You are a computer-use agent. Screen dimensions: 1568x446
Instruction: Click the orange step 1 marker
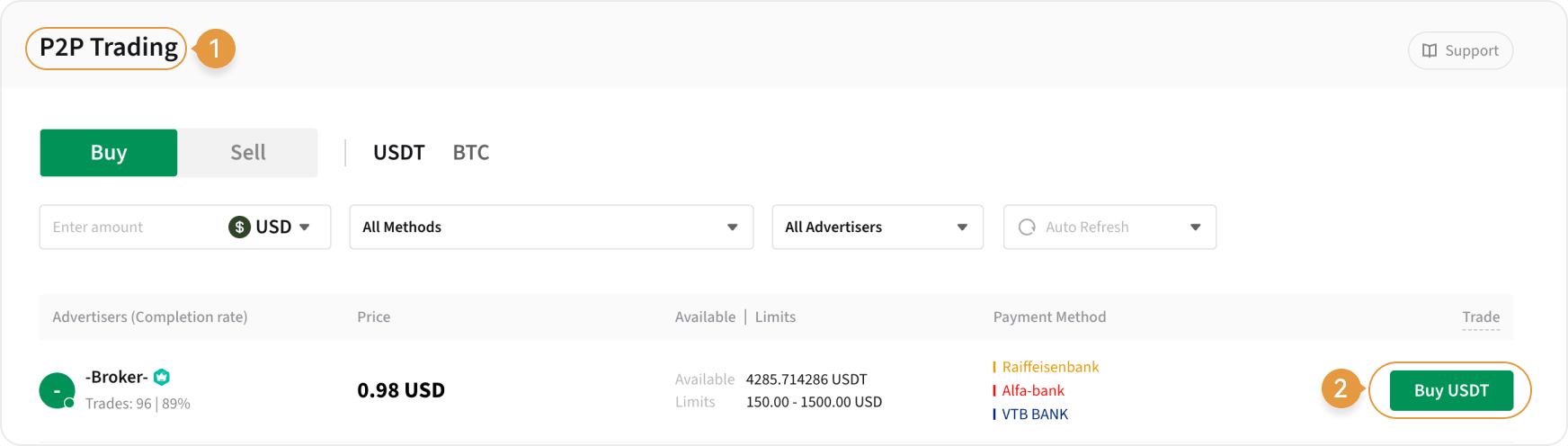pyautogui.click(x=215, y=48)
